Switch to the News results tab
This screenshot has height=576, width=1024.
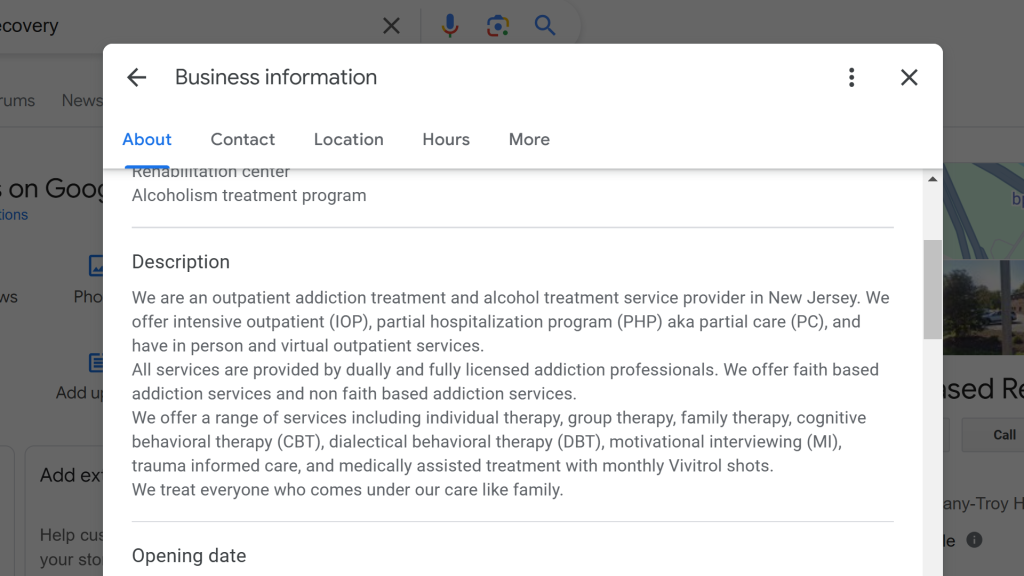82,100
